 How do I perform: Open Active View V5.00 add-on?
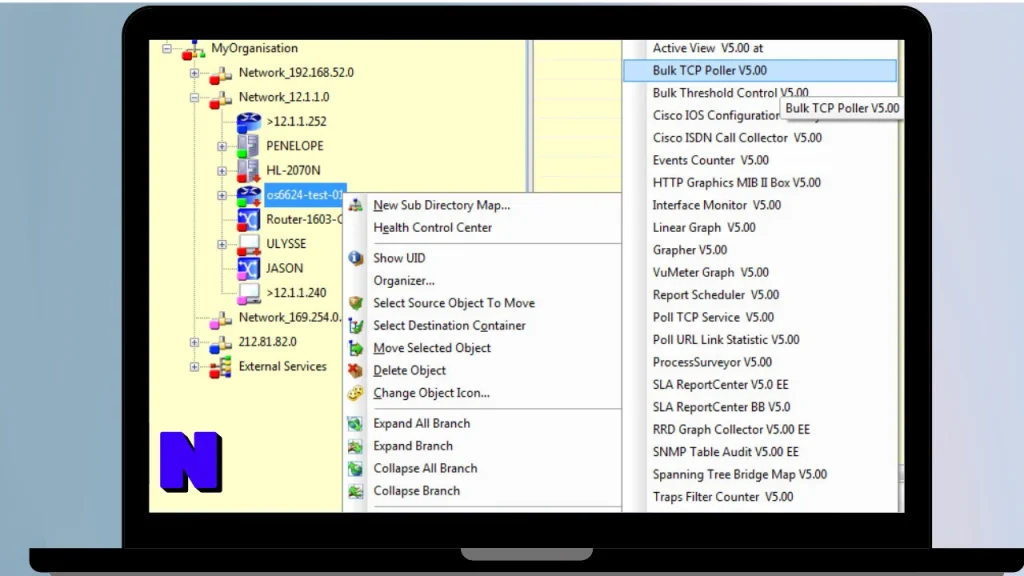click(760, 48)
